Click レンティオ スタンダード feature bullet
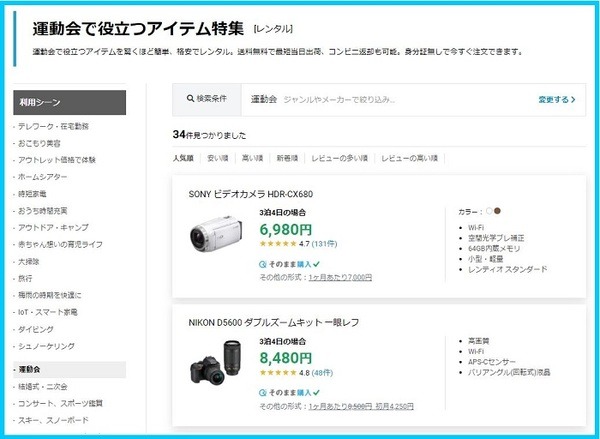Image resolution: width=600 pixels, height=439 pixels. click(508, 269)
